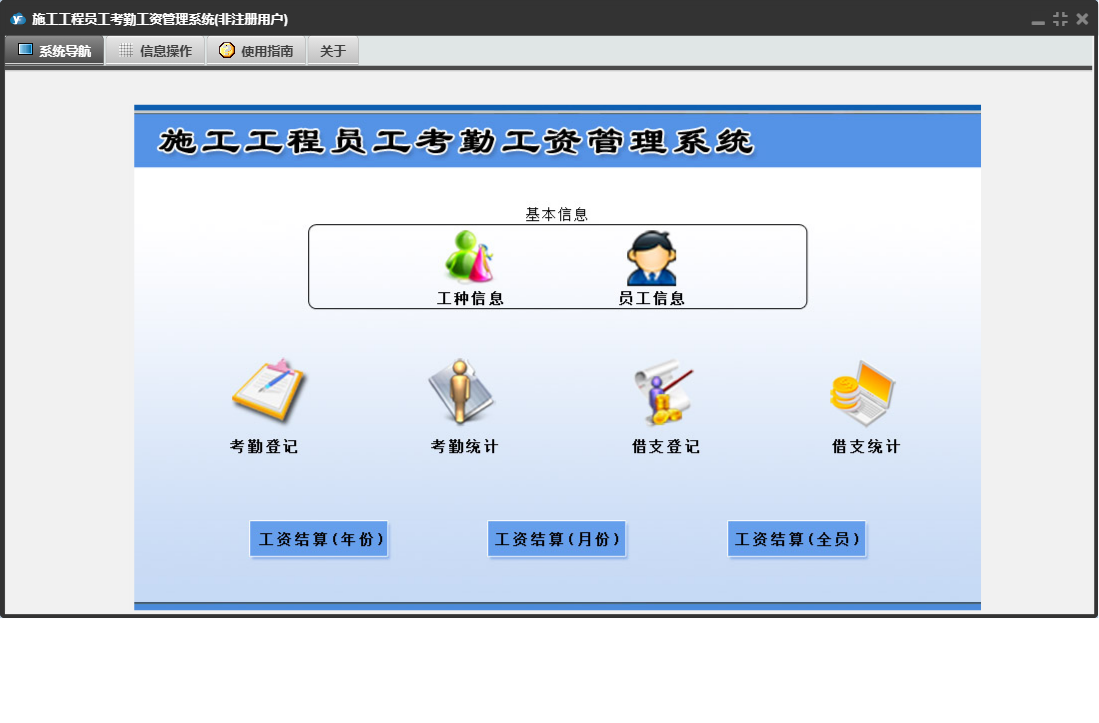Screen dimensions: 1099x723
Task: Click the 工种信息 text label
Action: (x=470, y=298)
